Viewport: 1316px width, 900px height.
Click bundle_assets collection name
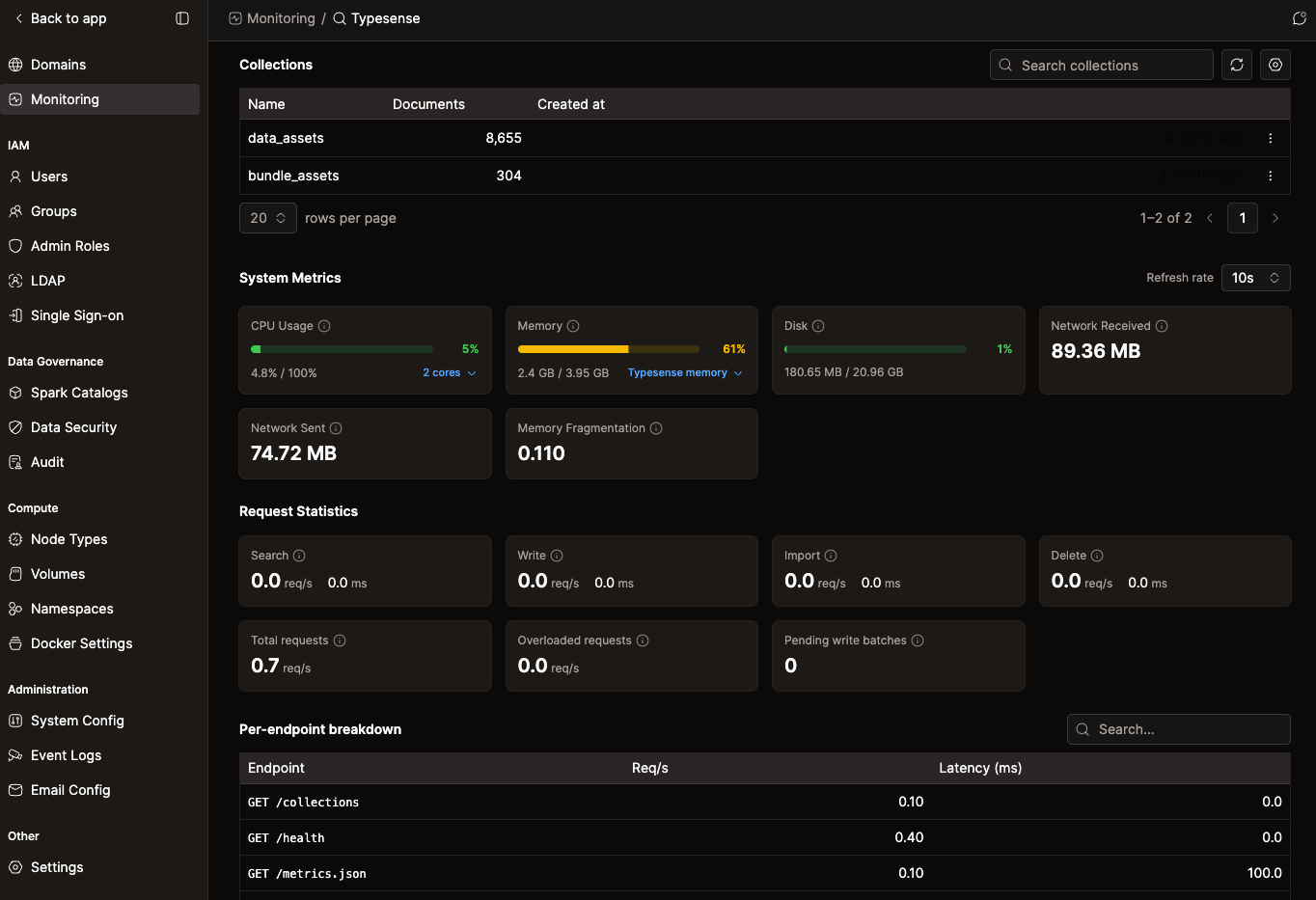click(293, 176)
